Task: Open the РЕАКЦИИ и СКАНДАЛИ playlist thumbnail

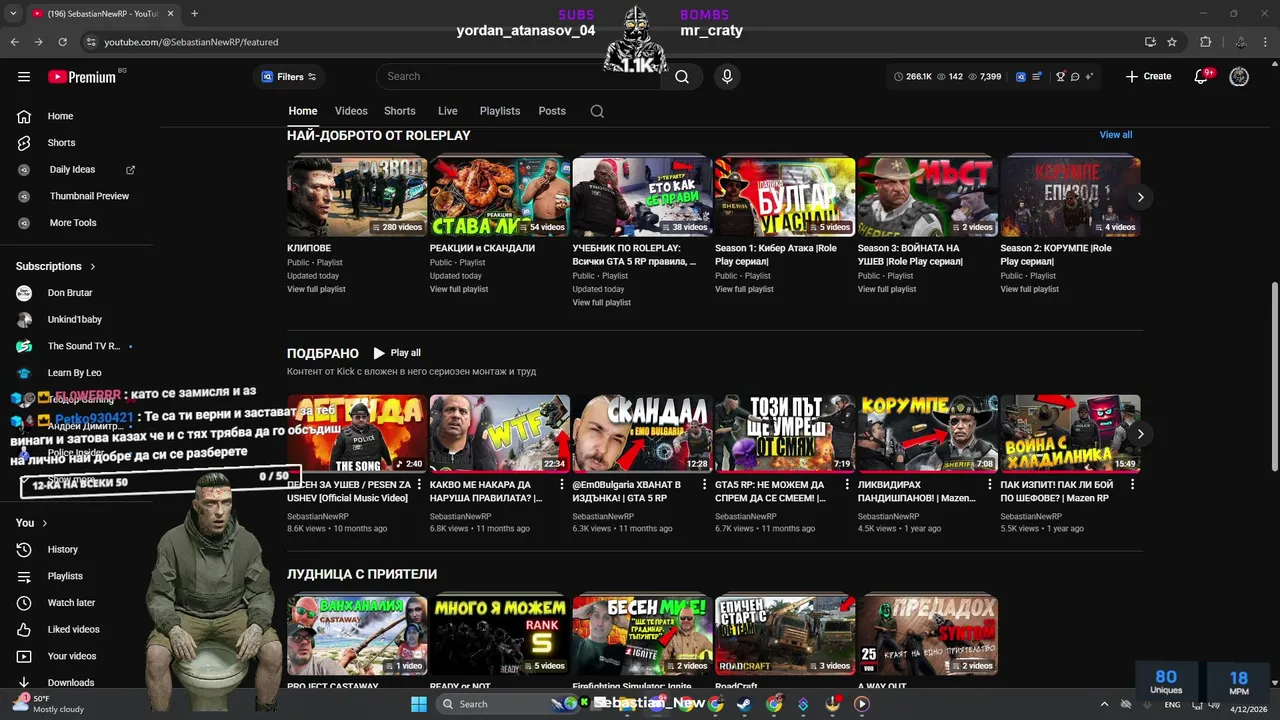Action: point(500,196)
